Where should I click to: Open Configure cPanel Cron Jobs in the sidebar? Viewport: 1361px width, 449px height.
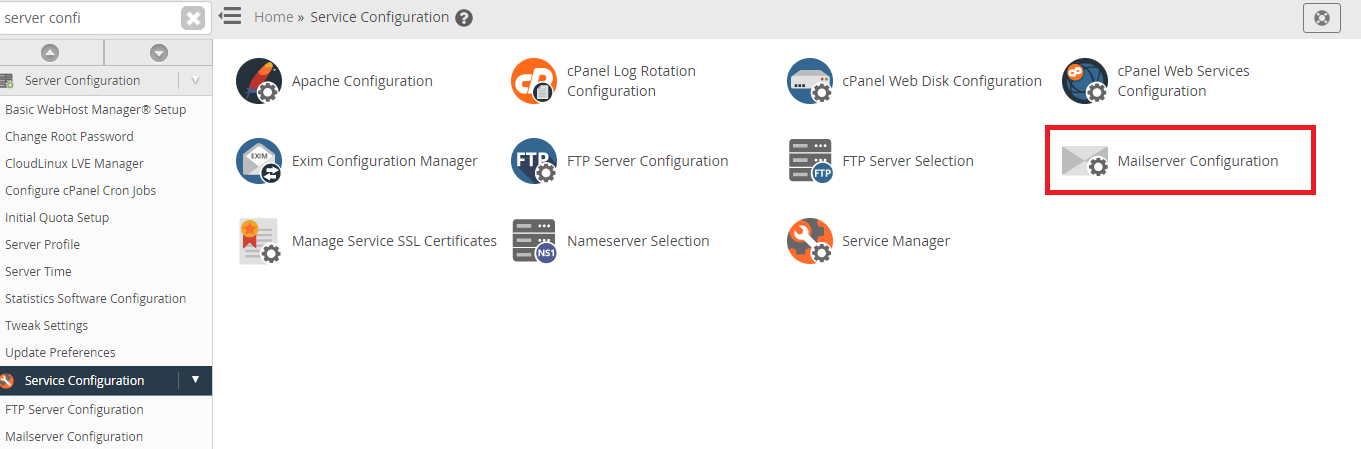point(80,190)
